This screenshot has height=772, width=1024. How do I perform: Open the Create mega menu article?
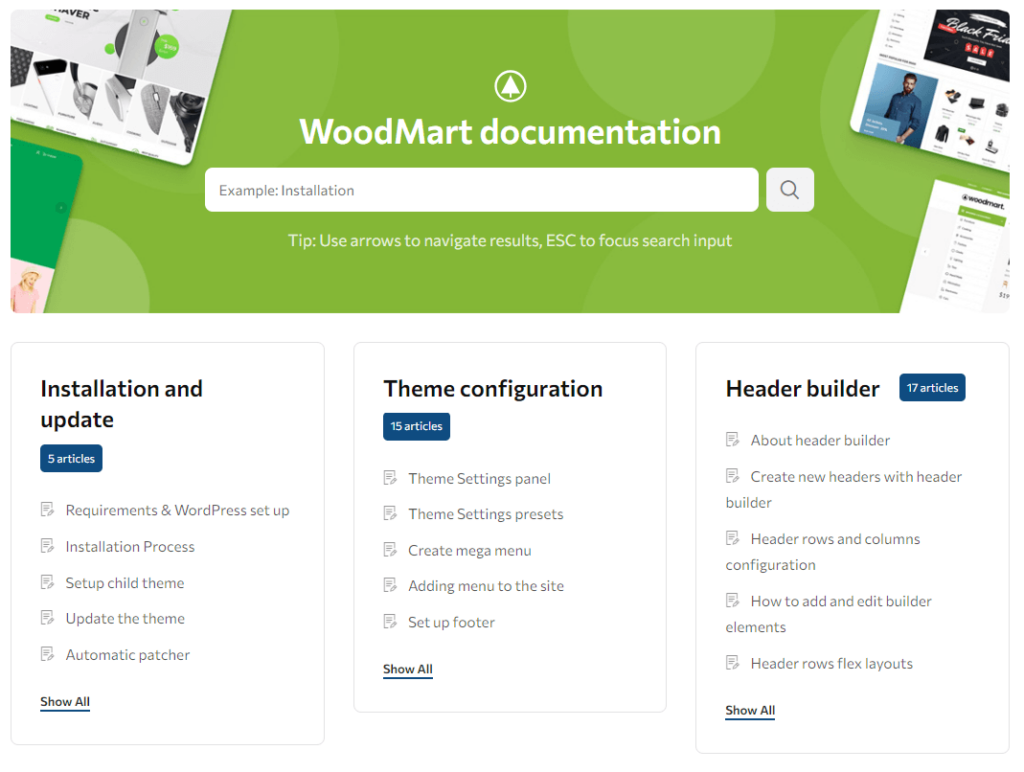tap(470, 551)
